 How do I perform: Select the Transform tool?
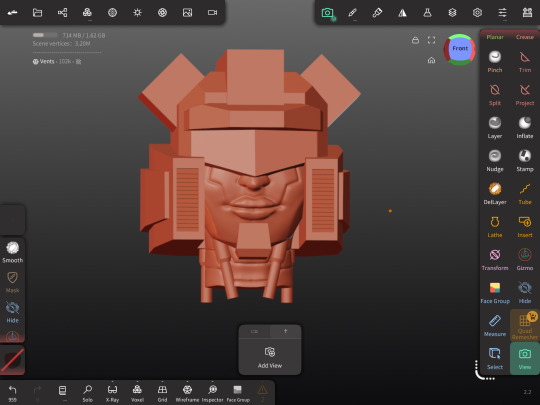click(x=495, y=260)
